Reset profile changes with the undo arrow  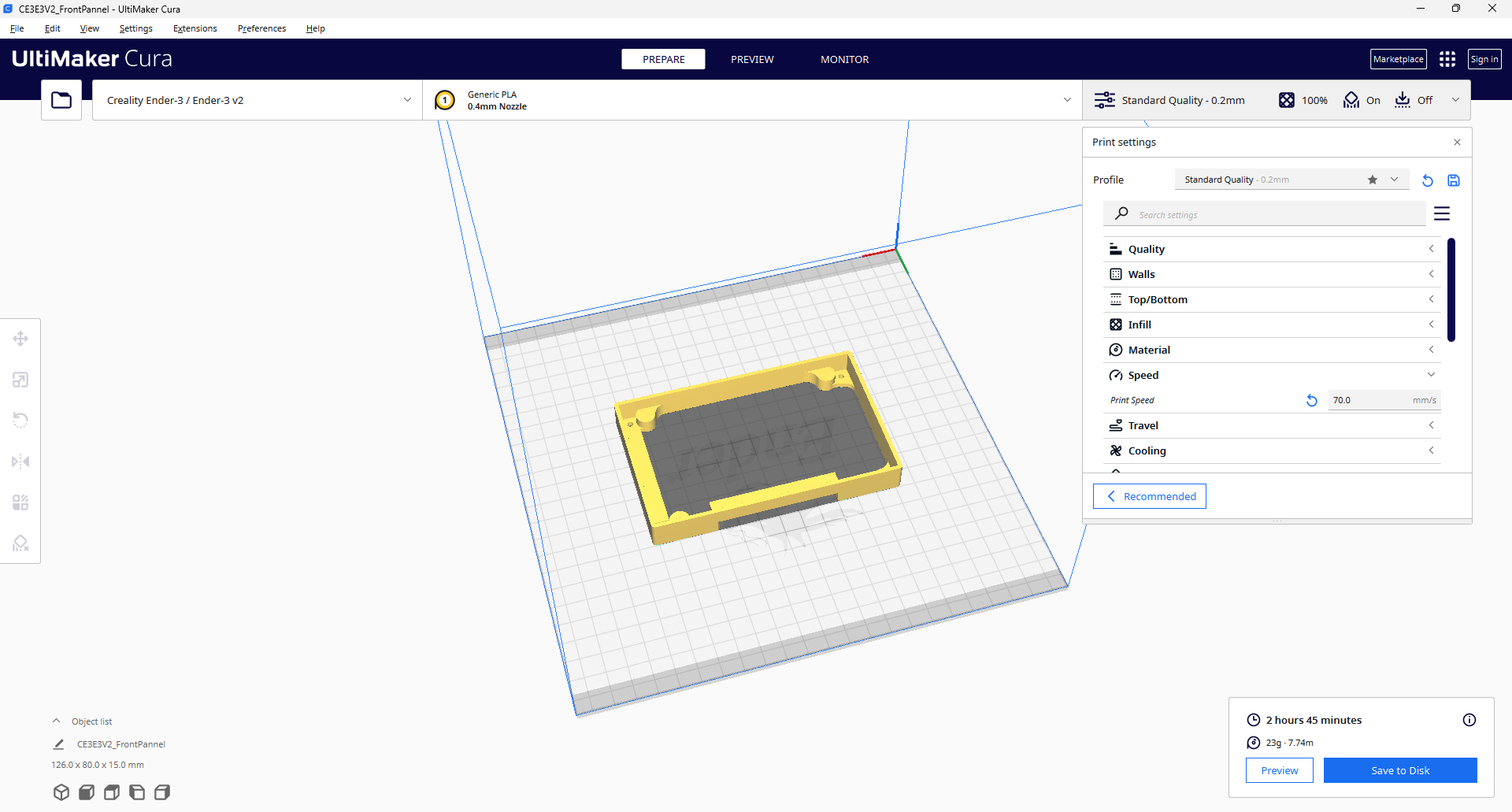[x=1427, y=180]
